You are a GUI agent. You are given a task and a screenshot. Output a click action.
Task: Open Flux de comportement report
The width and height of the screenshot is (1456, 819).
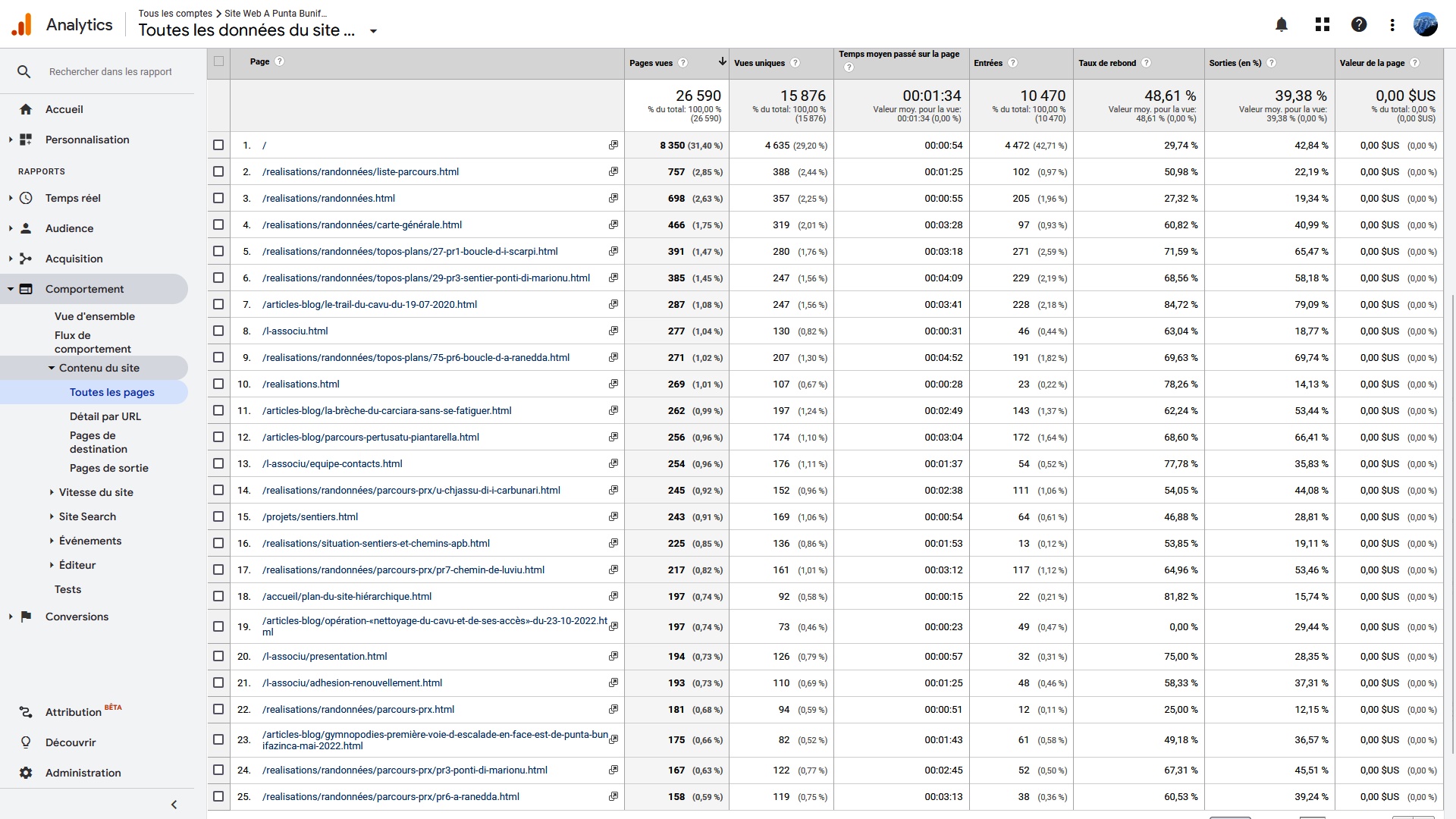click(x=93, y=342)
